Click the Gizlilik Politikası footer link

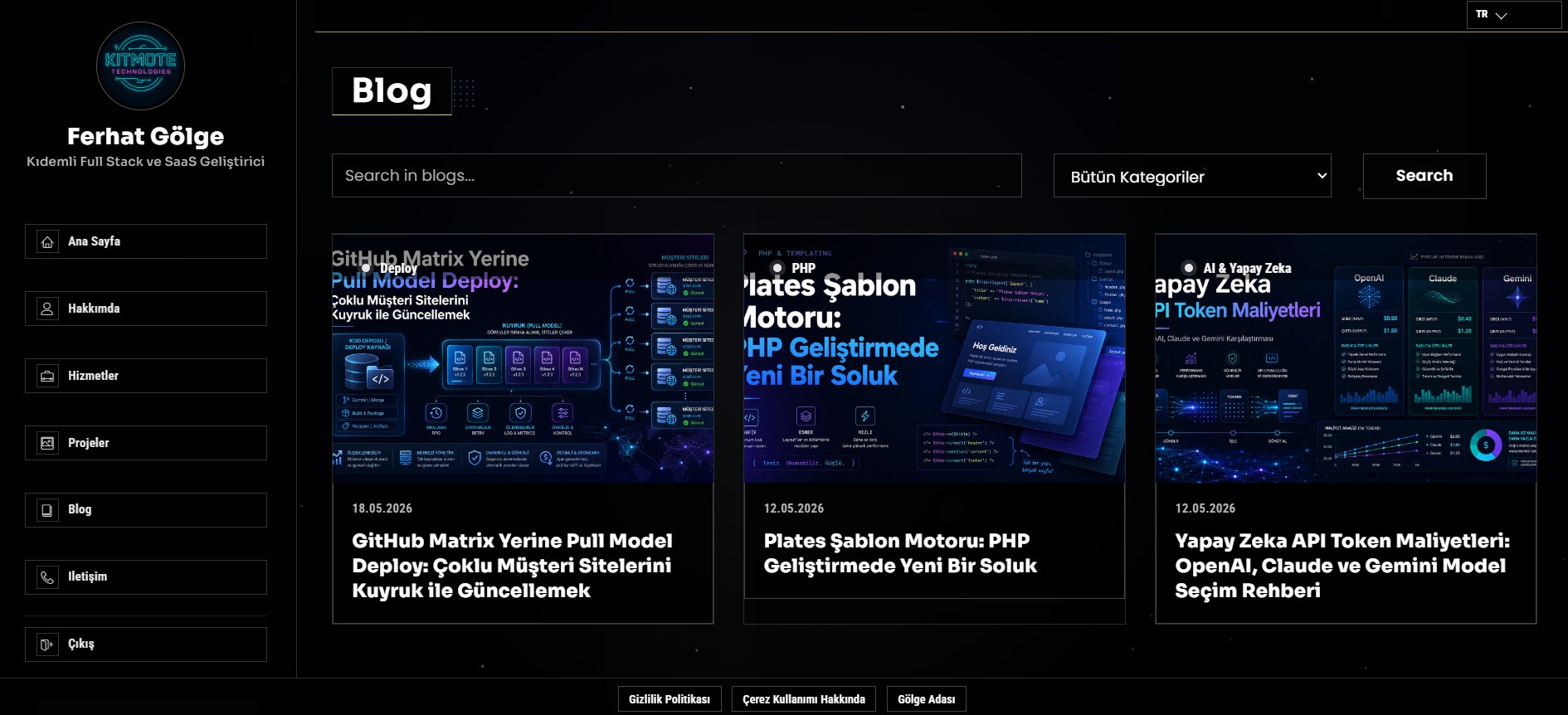[x=670, y=699]
